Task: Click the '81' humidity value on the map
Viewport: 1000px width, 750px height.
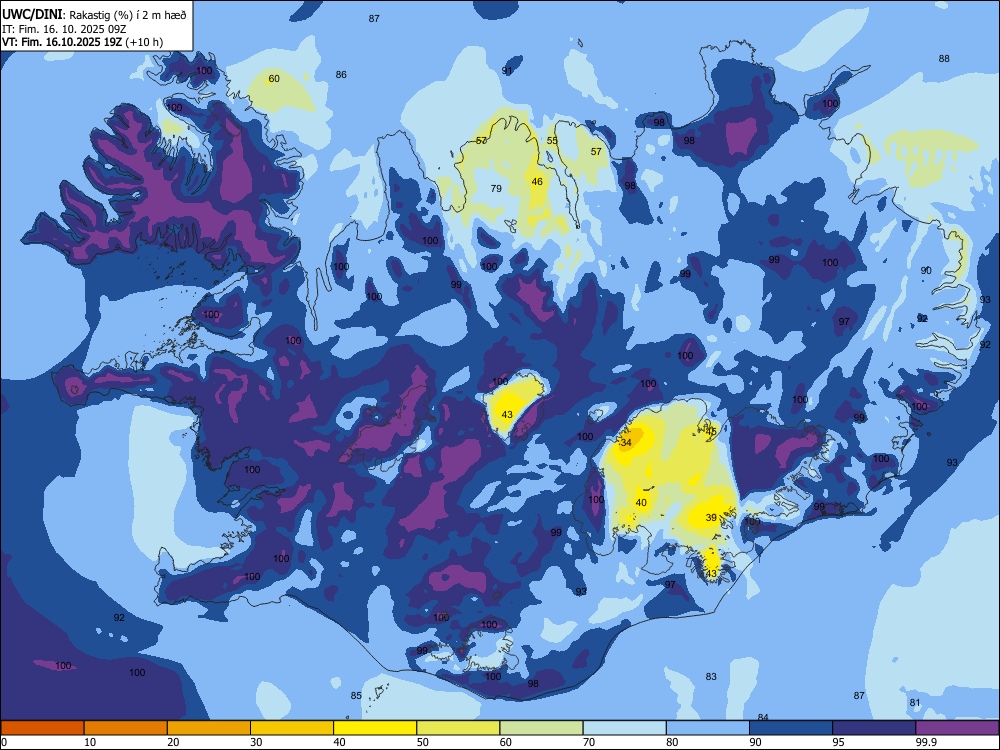Action: 915,703
